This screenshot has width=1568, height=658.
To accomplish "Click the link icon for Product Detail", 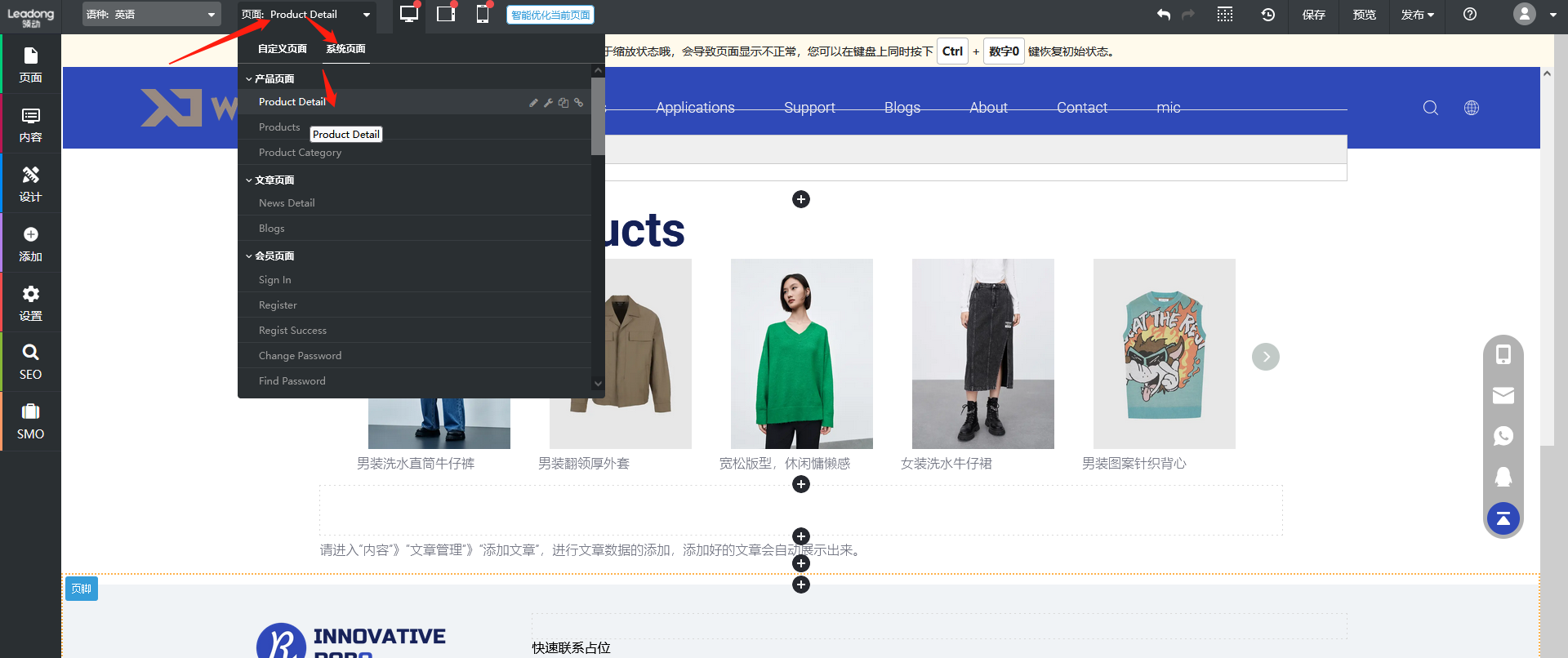I will (578, 102).
